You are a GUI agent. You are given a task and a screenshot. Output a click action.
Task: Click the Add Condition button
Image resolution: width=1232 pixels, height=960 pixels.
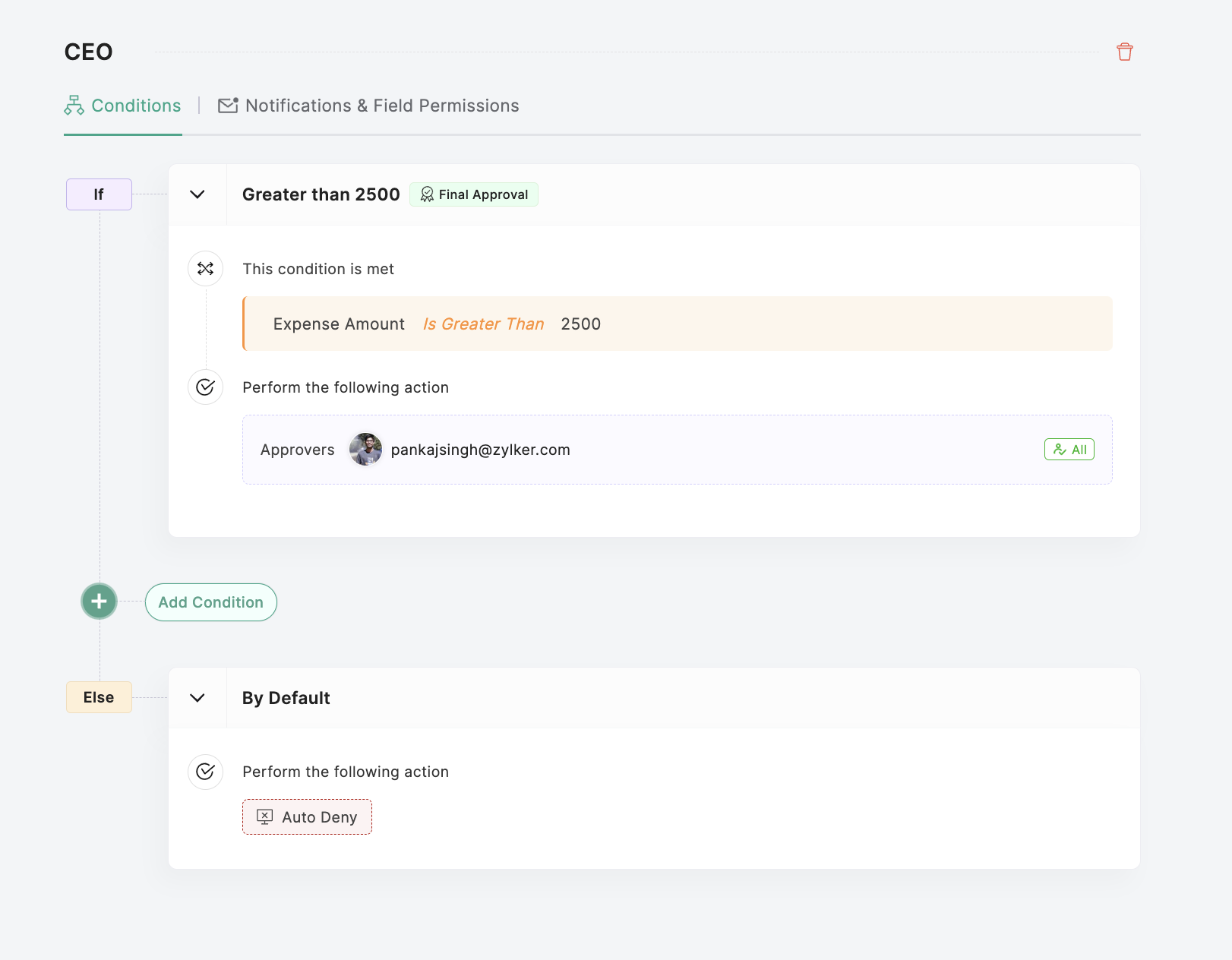pos(210,602)
